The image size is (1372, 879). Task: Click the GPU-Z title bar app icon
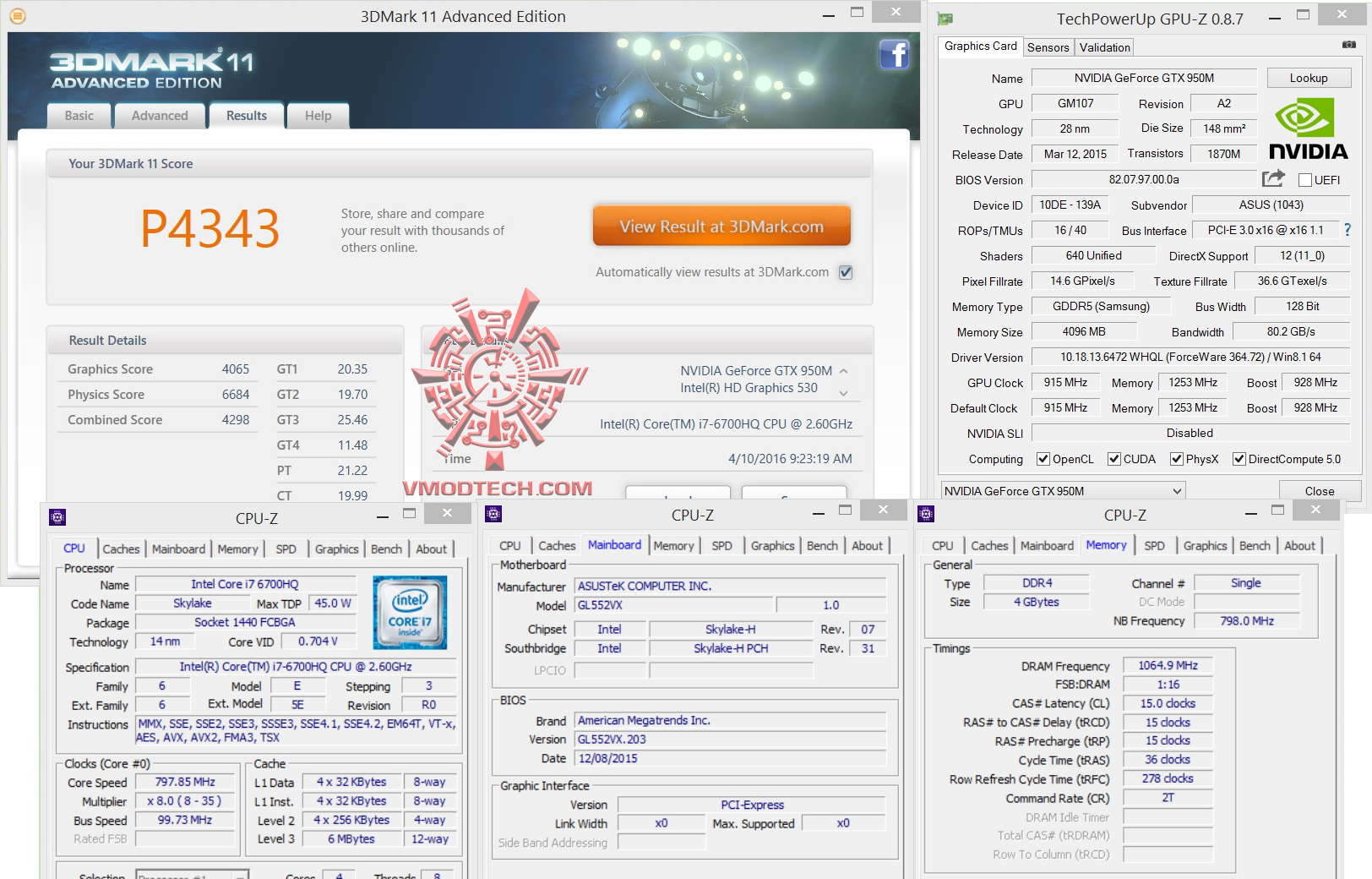click(x=945, y=19)
